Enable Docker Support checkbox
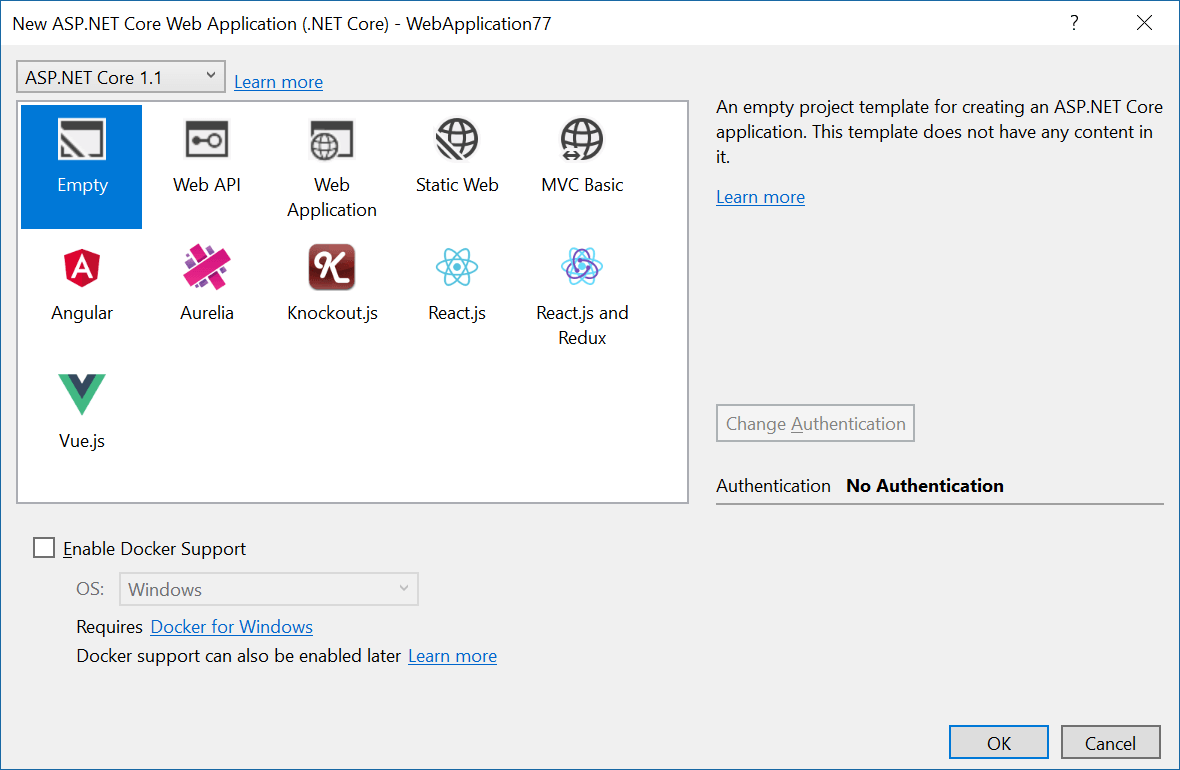Image resolution: width=1180 pixels, height=770 pixels. [x=44, y=548]
